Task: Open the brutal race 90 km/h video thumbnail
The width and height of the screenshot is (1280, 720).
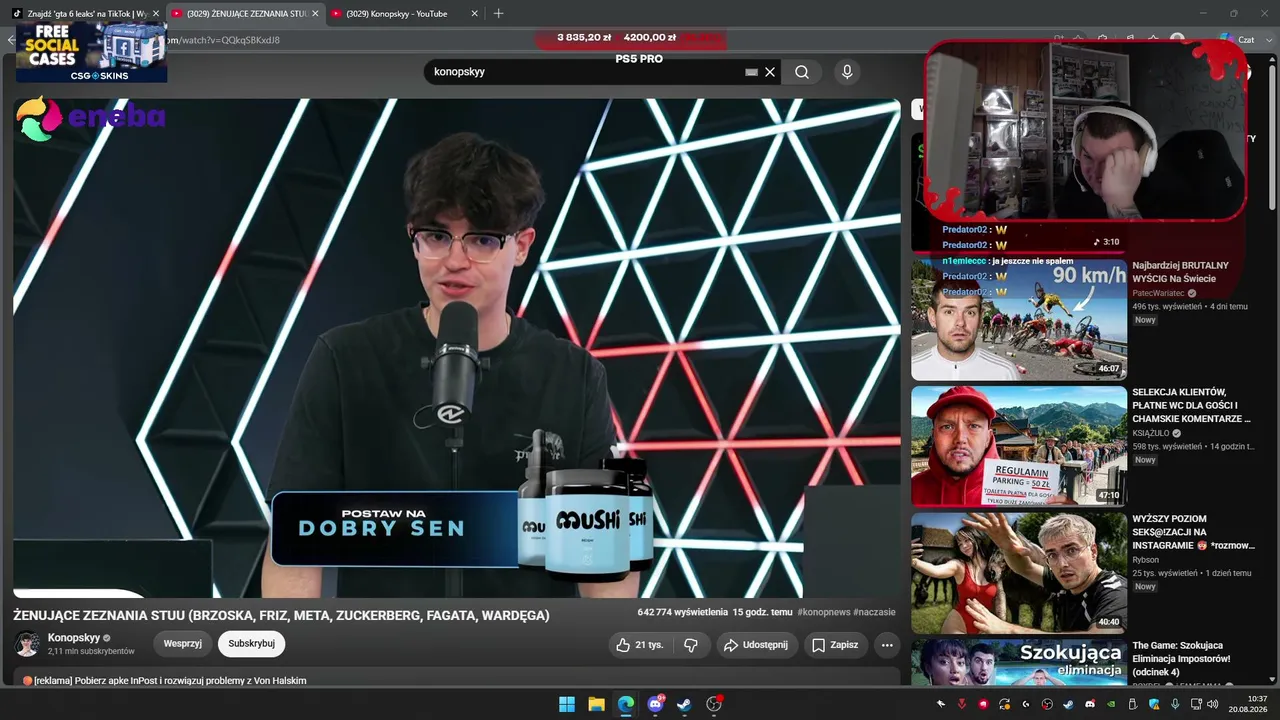Action: (x=1019, y=319)
